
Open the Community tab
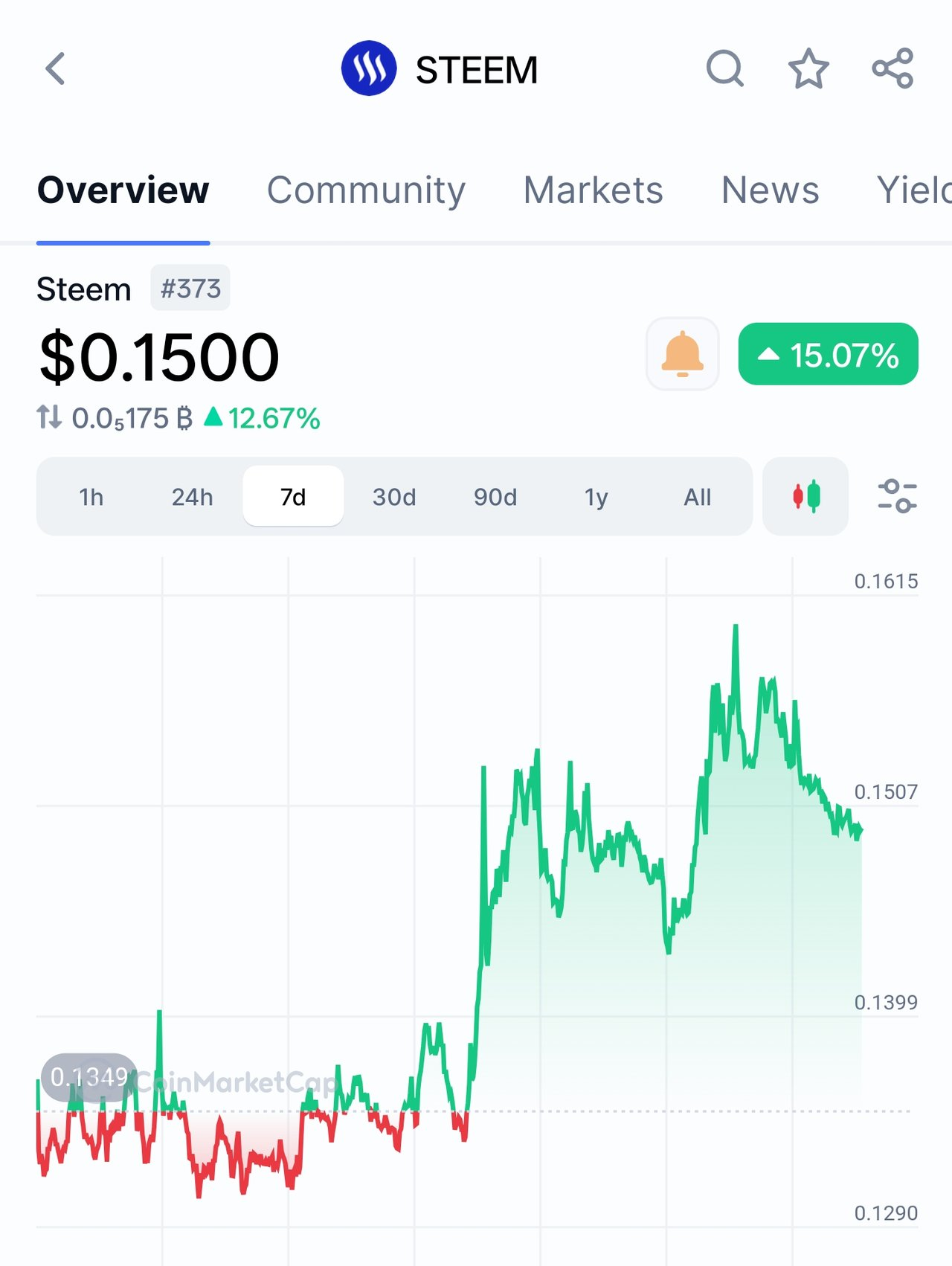pyautogui.click(x=366, y=190)
